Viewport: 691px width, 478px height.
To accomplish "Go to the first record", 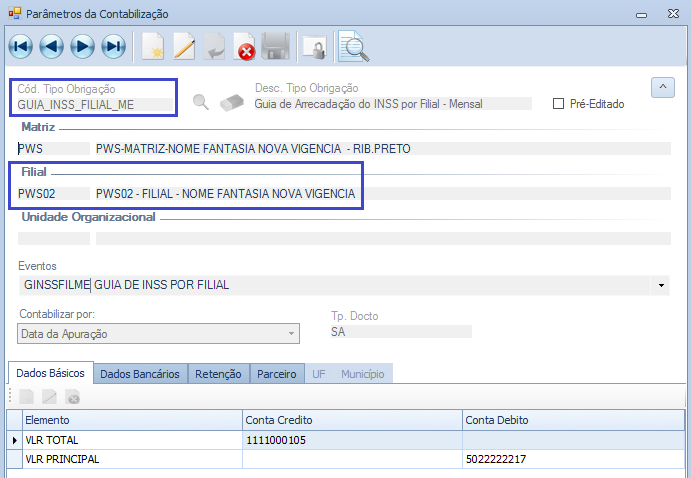I will [21, 46].
